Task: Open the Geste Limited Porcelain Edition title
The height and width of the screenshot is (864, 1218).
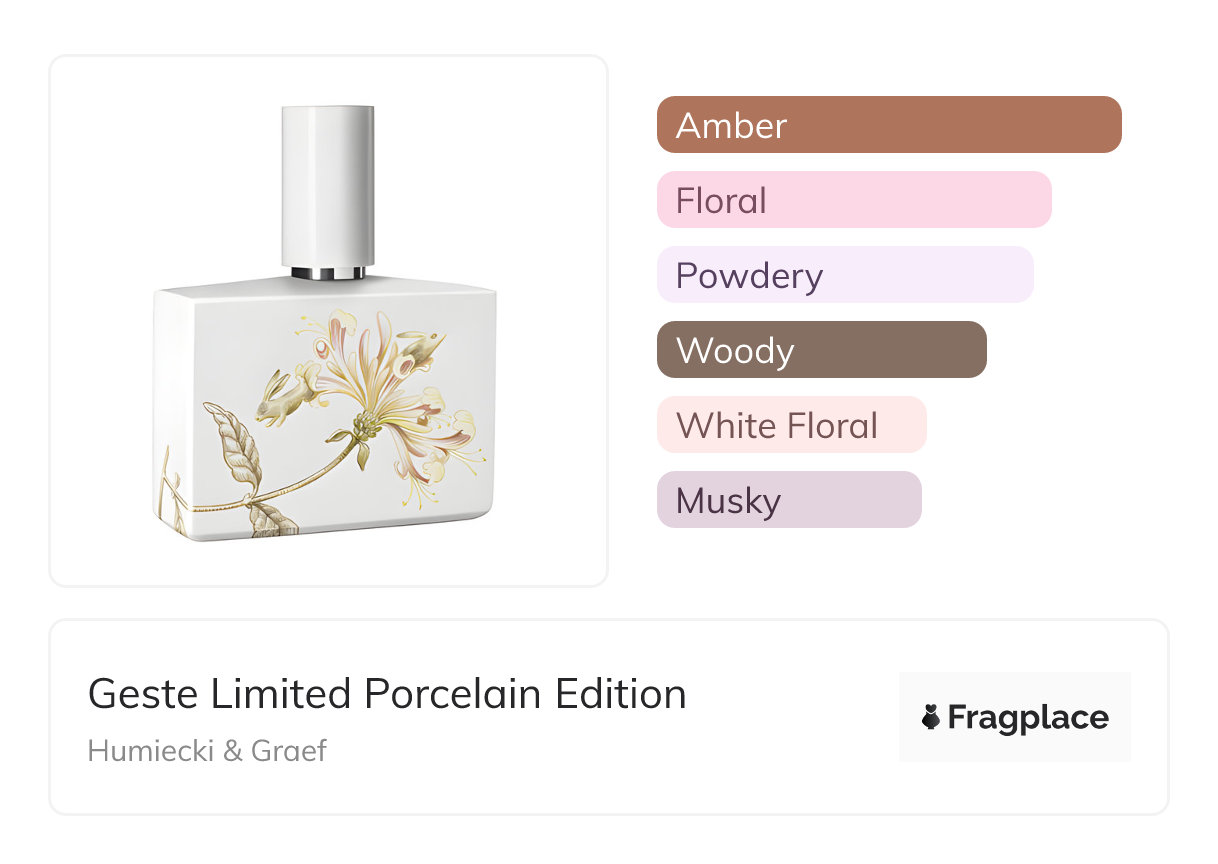Action: [387, 694]
